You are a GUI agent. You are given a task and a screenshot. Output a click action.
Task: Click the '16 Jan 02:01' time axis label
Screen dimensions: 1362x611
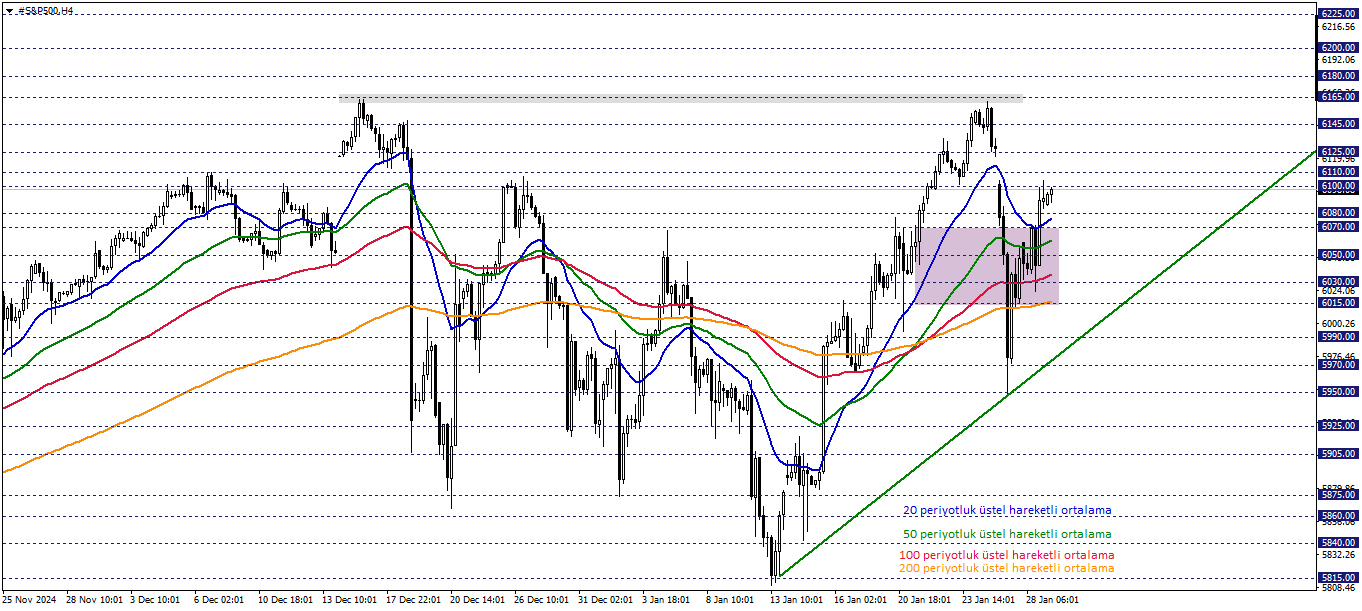click(x=861, y=600)
